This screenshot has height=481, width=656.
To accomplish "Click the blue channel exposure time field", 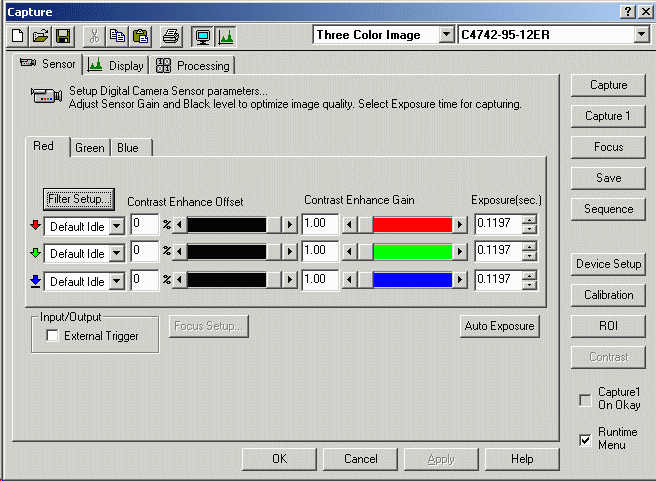I will (498, 281).
